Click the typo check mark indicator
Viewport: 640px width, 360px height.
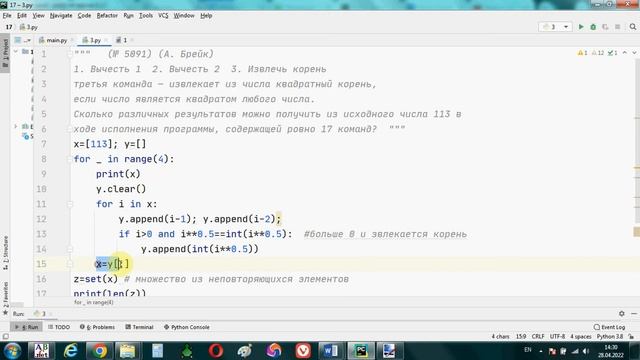(613, 53)
